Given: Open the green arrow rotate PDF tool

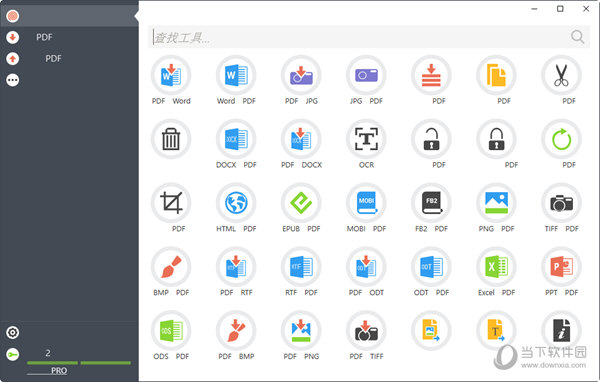Looking at the screenshot, I should click(x=561, y=139).
